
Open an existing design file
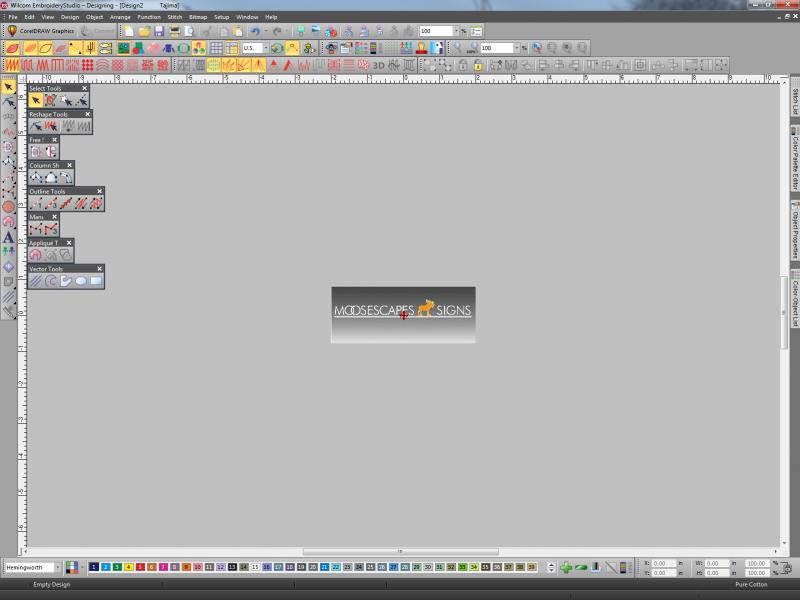pos(144,31)
